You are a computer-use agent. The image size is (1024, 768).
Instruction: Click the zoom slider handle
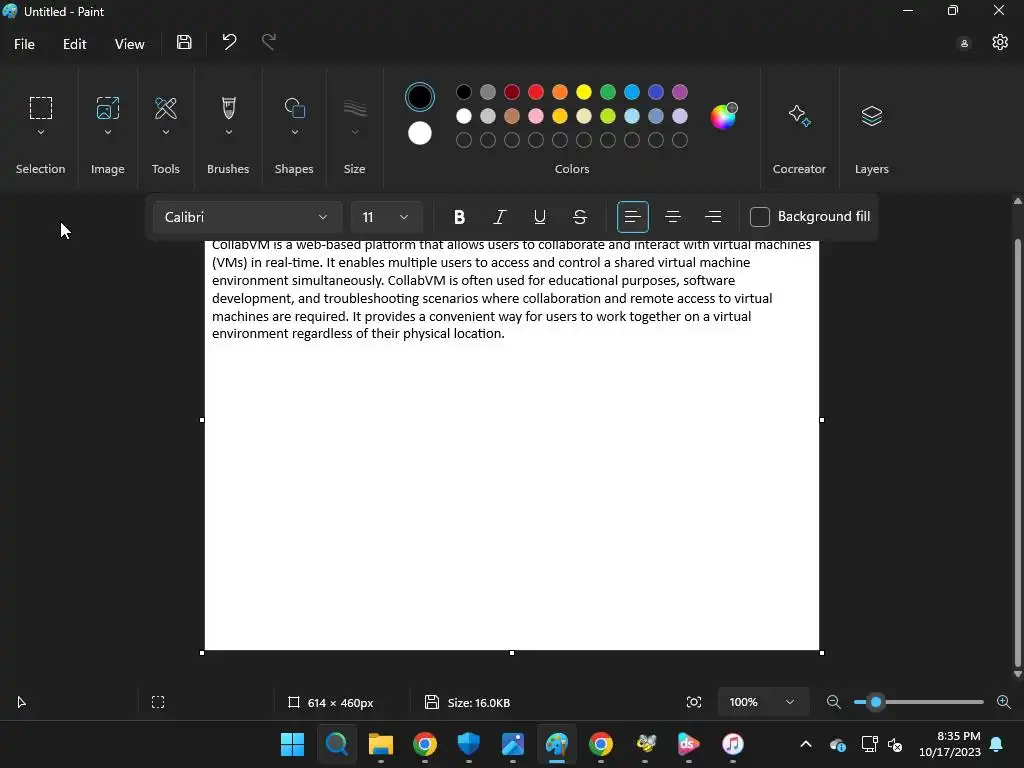point(876,702)
